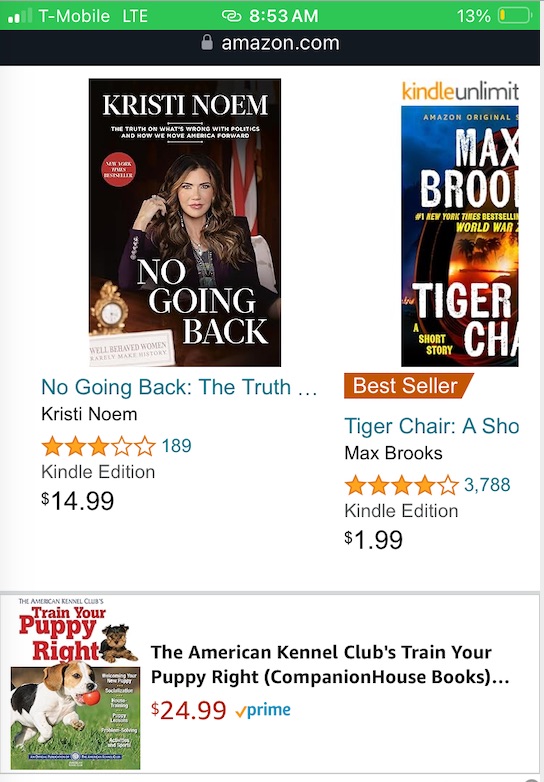Tap the Kindle Unlimited logo
This screenshot has width=544, height=782.
tap(460, 91)
